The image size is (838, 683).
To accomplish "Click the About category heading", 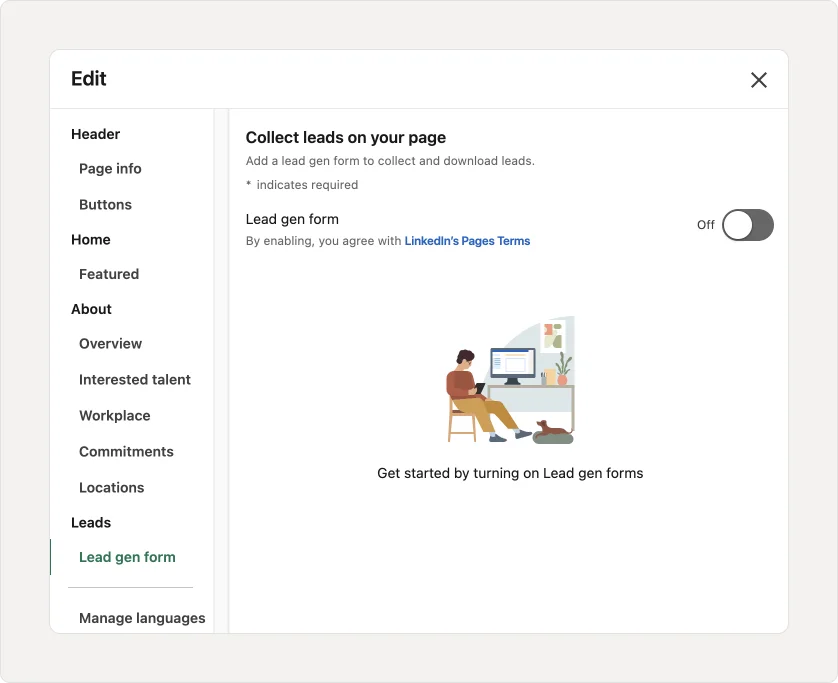I will (91, 309).
